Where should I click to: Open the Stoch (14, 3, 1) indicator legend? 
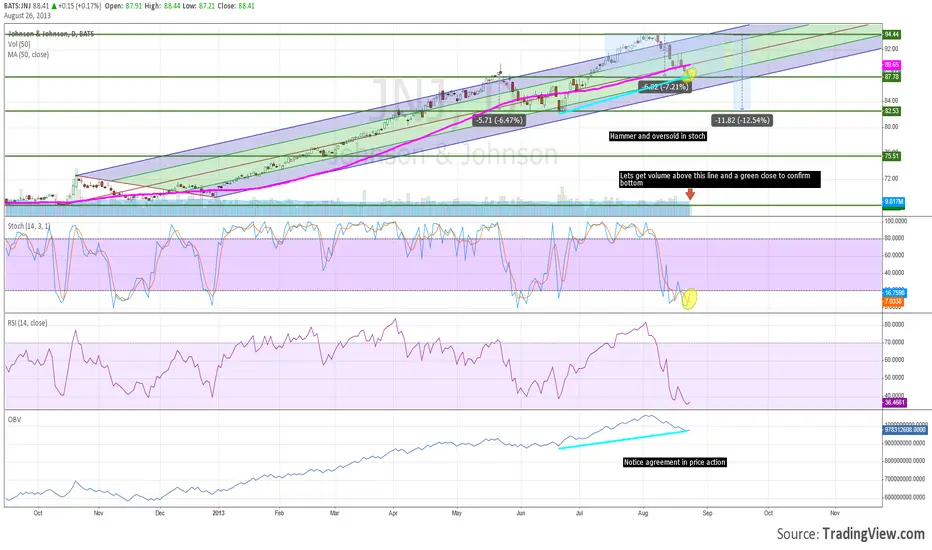pos(29,226)
